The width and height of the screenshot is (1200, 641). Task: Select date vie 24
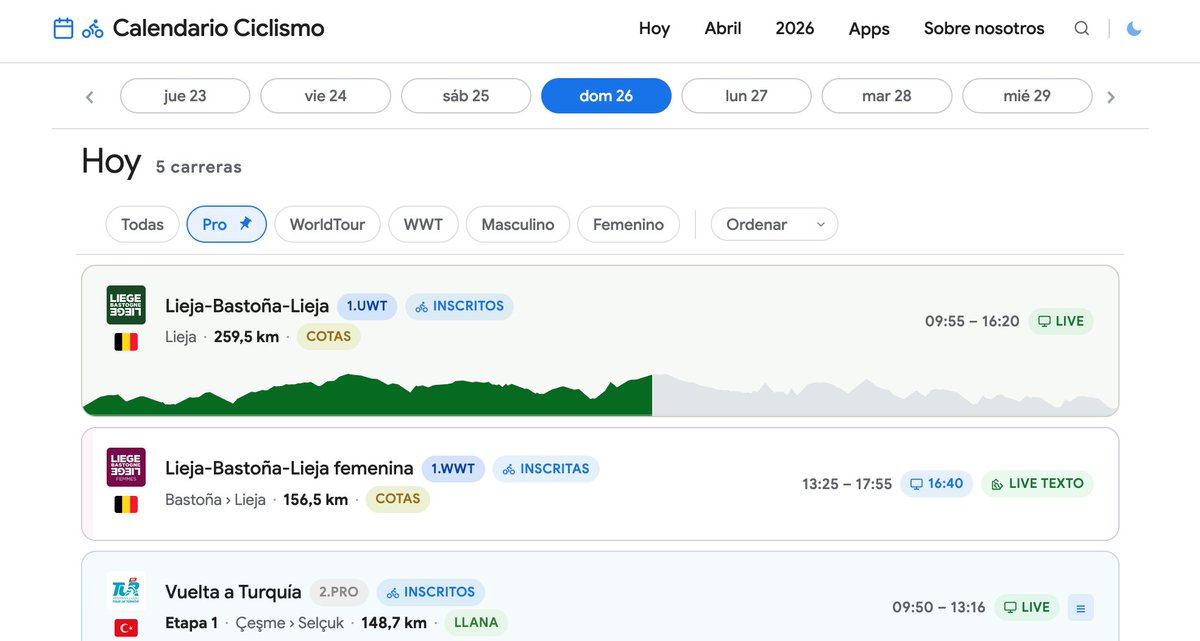pos(325,96)
